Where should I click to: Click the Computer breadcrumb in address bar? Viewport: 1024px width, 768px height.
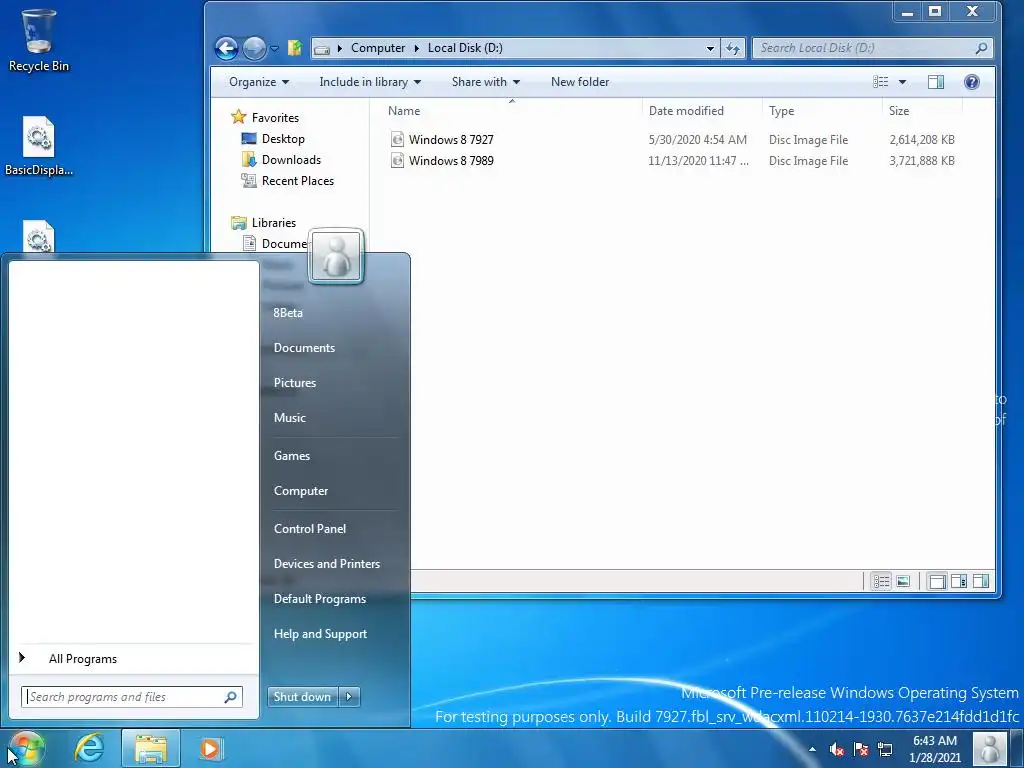(x=378, y=48)
